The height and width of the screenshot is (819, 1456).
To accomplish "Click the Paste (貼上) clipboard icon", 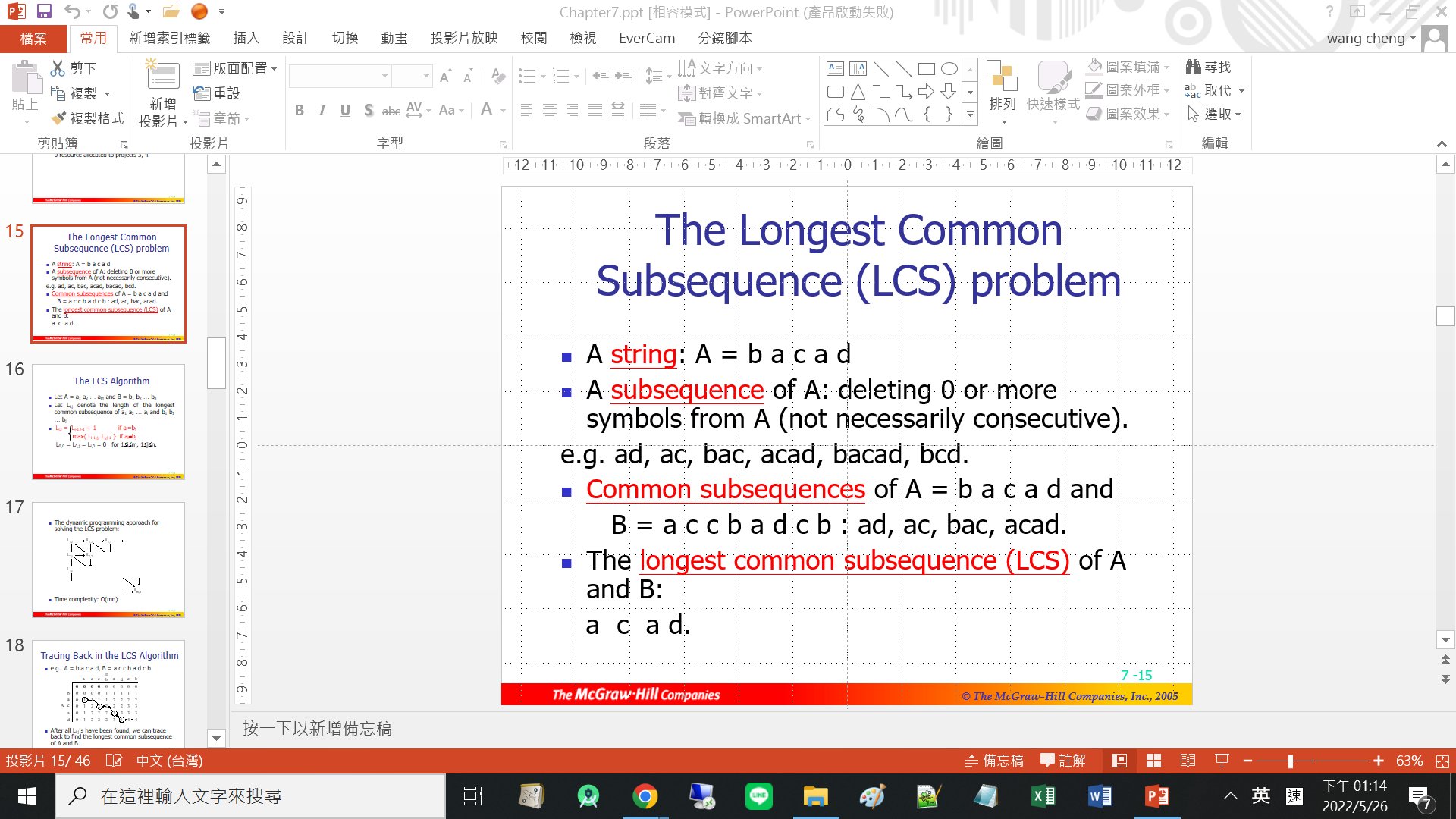I will tap(25, 78).
